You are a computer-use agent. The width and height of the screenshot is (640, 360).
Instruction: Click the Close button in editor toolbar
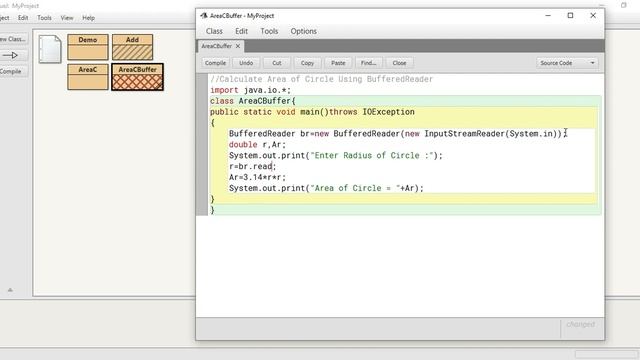coord(399,63)
